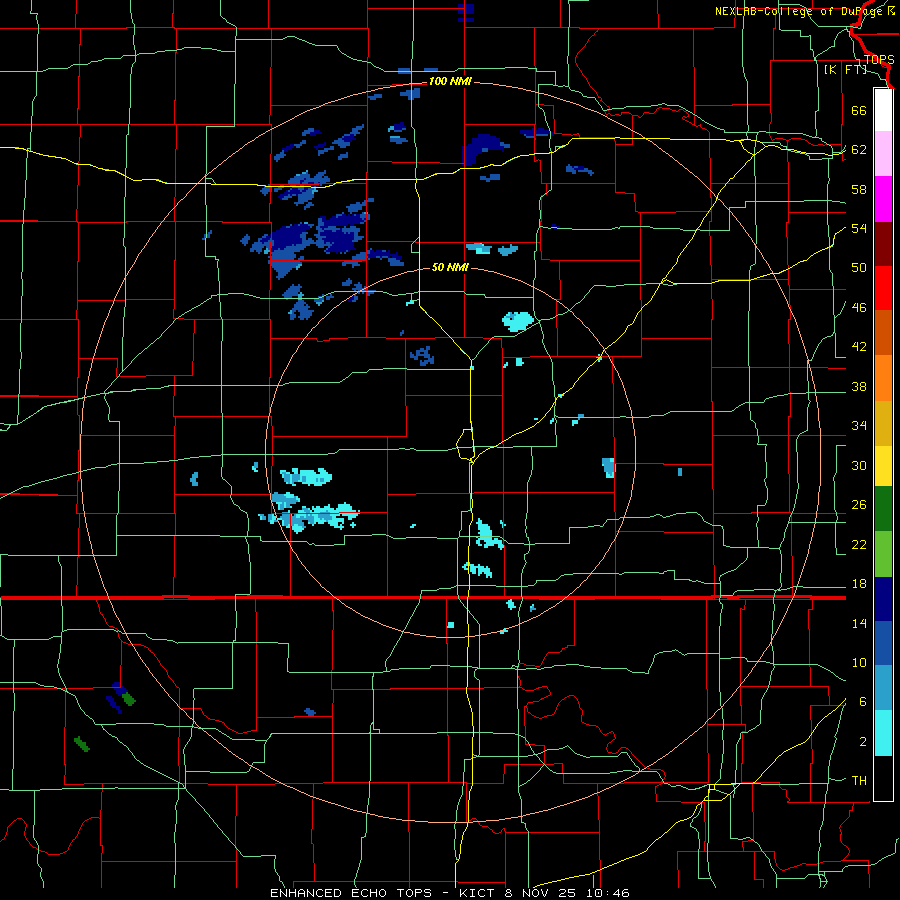The image size is (900, 900).
Task: Click the magenta swatch in the legend
Action: pyautogui.click(x=883, y=199)
